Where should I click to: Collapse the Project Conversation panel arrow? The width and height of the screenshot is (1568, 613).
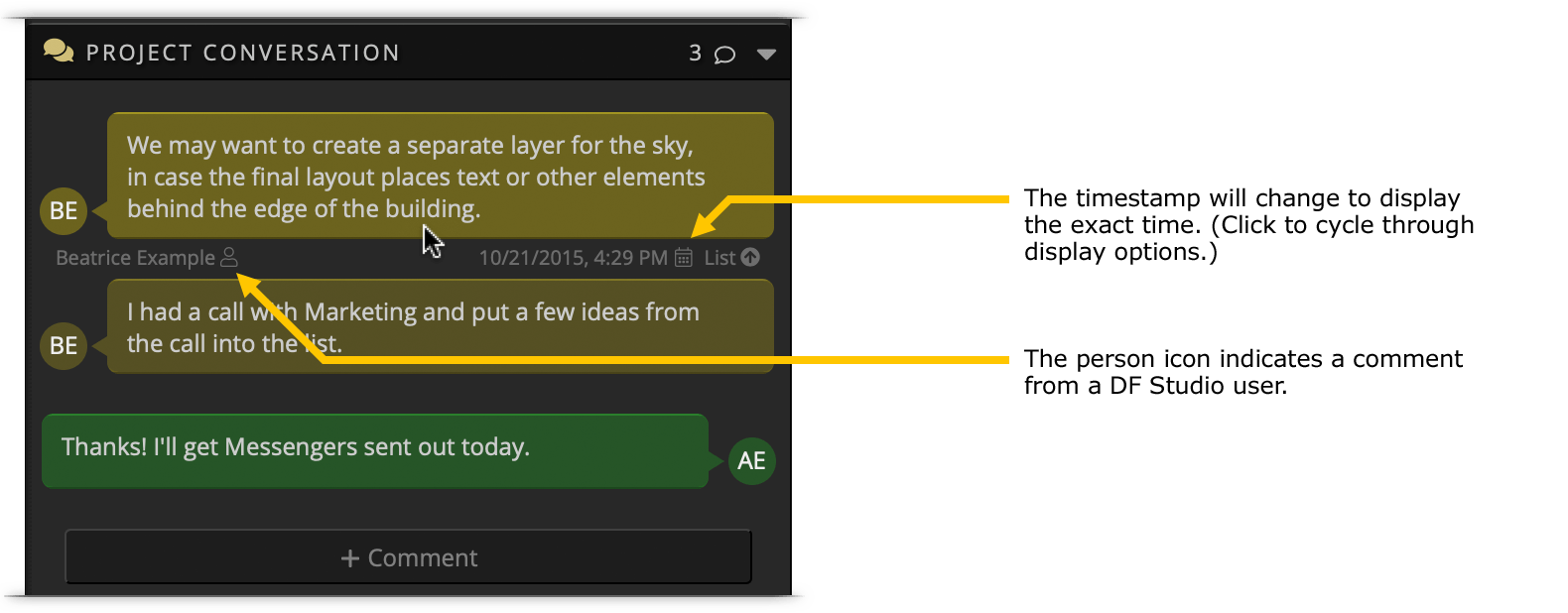coord(766,55)
